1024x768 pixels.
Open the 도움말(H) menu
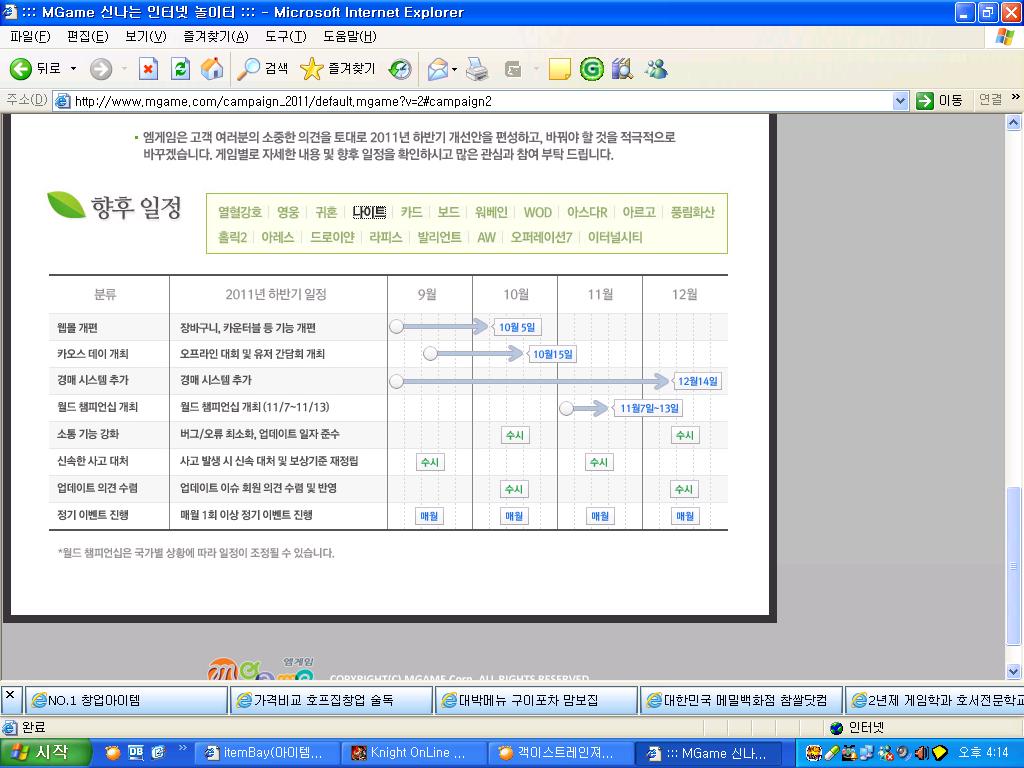[349, 37]
